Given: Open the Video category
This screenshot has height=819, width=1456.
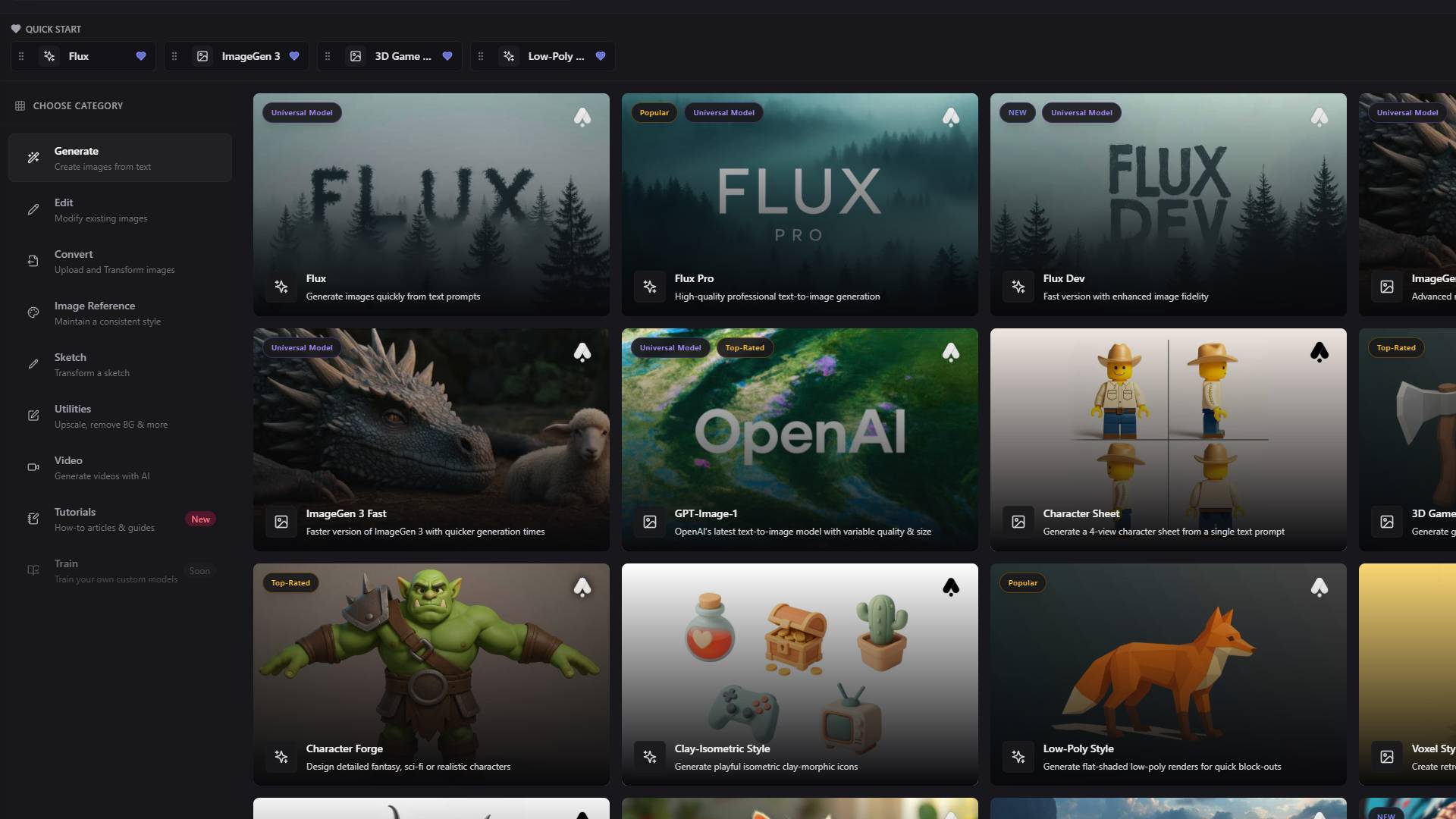Looking at the screenshot, I should pyautogui.click(x=120, y=467).
